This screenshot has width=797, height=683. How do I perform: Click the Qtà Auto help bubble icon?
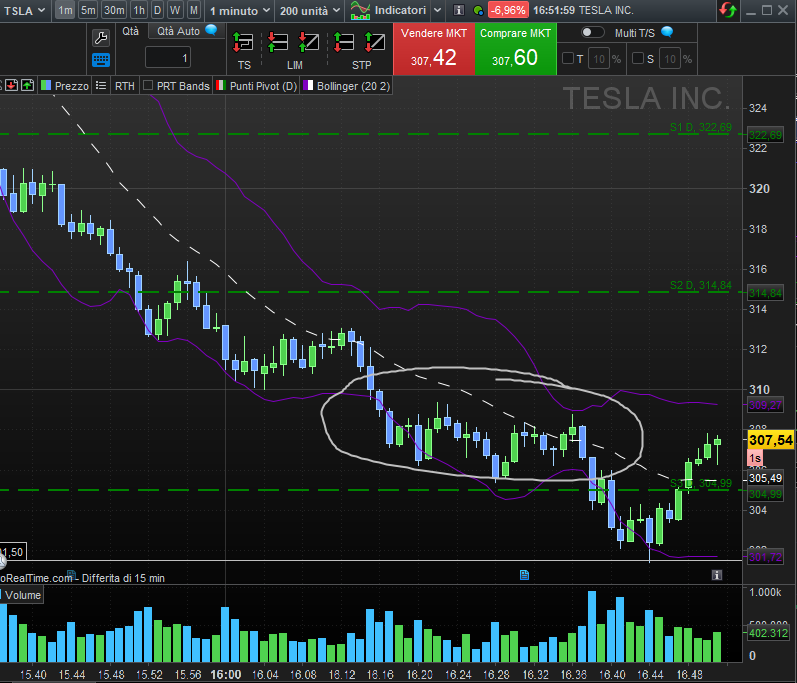[211, 30]
